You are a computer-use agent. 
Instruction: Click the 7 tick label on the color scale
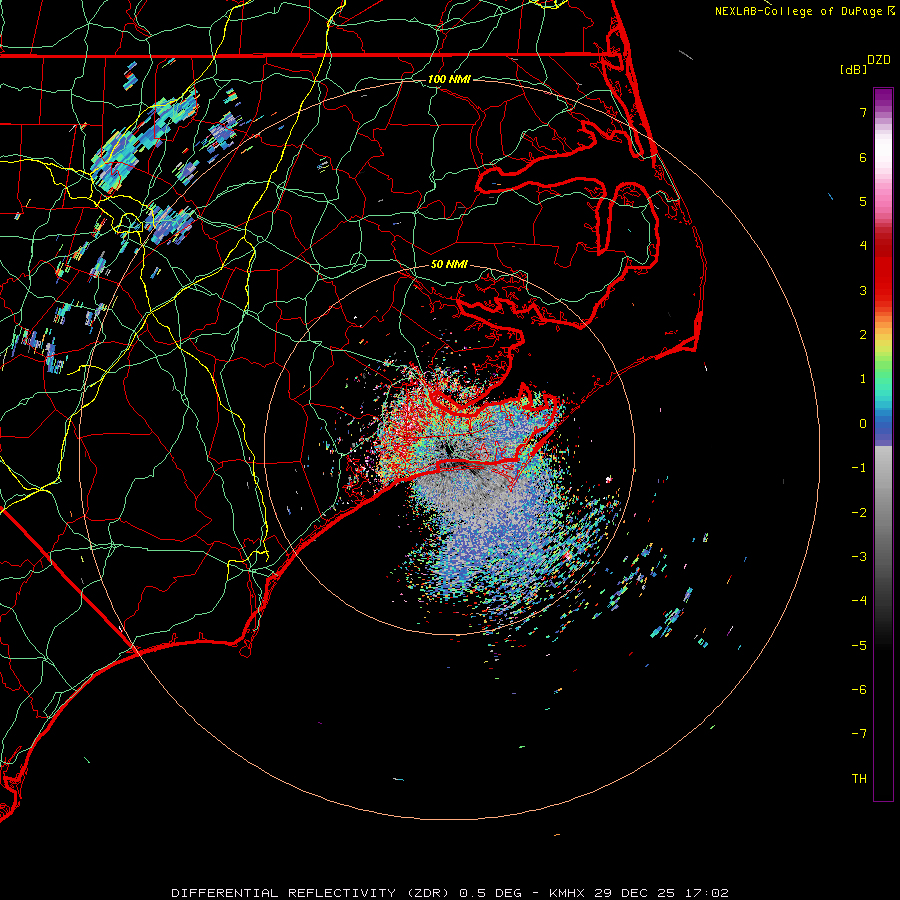coord(863,112)
